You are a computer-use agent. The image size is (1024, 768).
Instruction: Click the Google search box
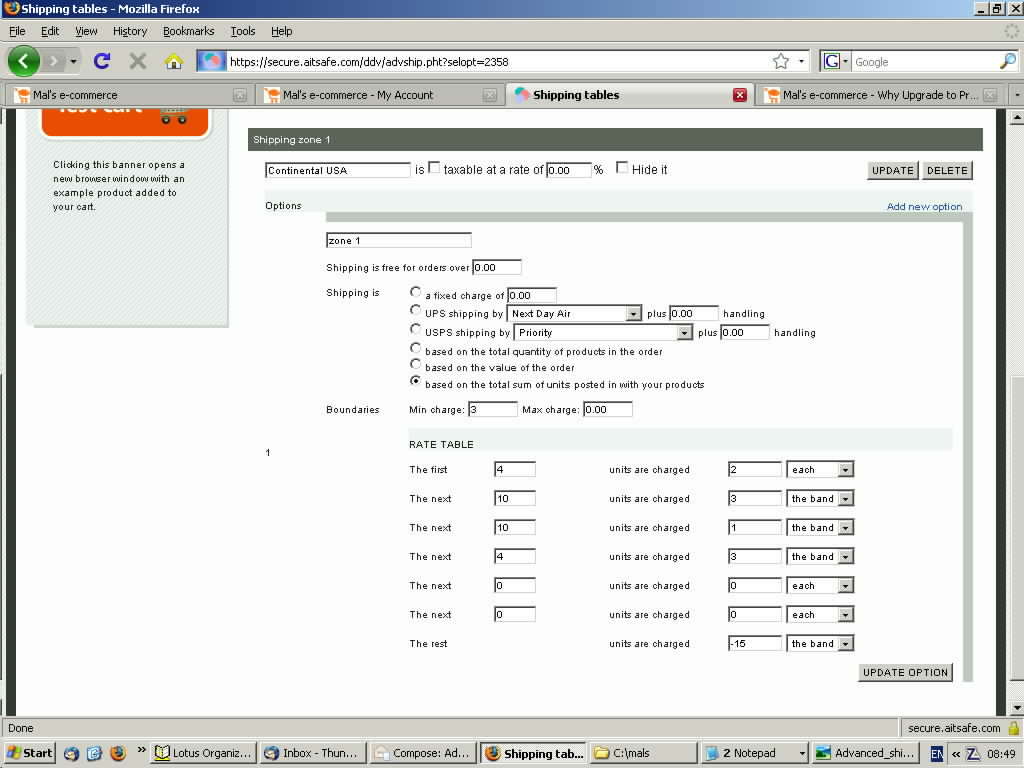tap(925, 62)
